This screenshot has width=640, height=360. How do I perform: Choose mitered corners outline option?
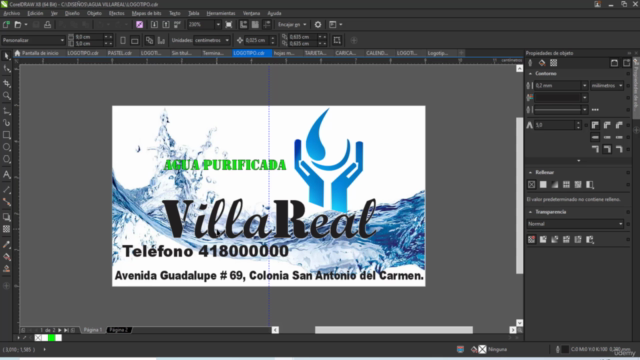(x=595, y=125)
